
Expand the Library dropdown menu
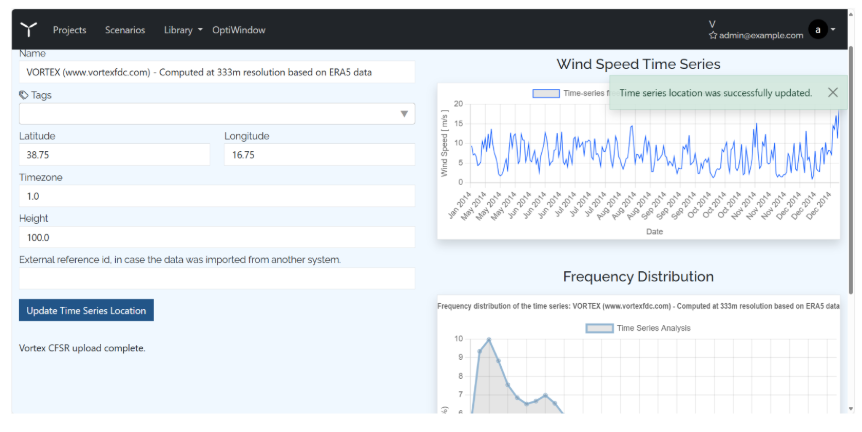[183, 30]
